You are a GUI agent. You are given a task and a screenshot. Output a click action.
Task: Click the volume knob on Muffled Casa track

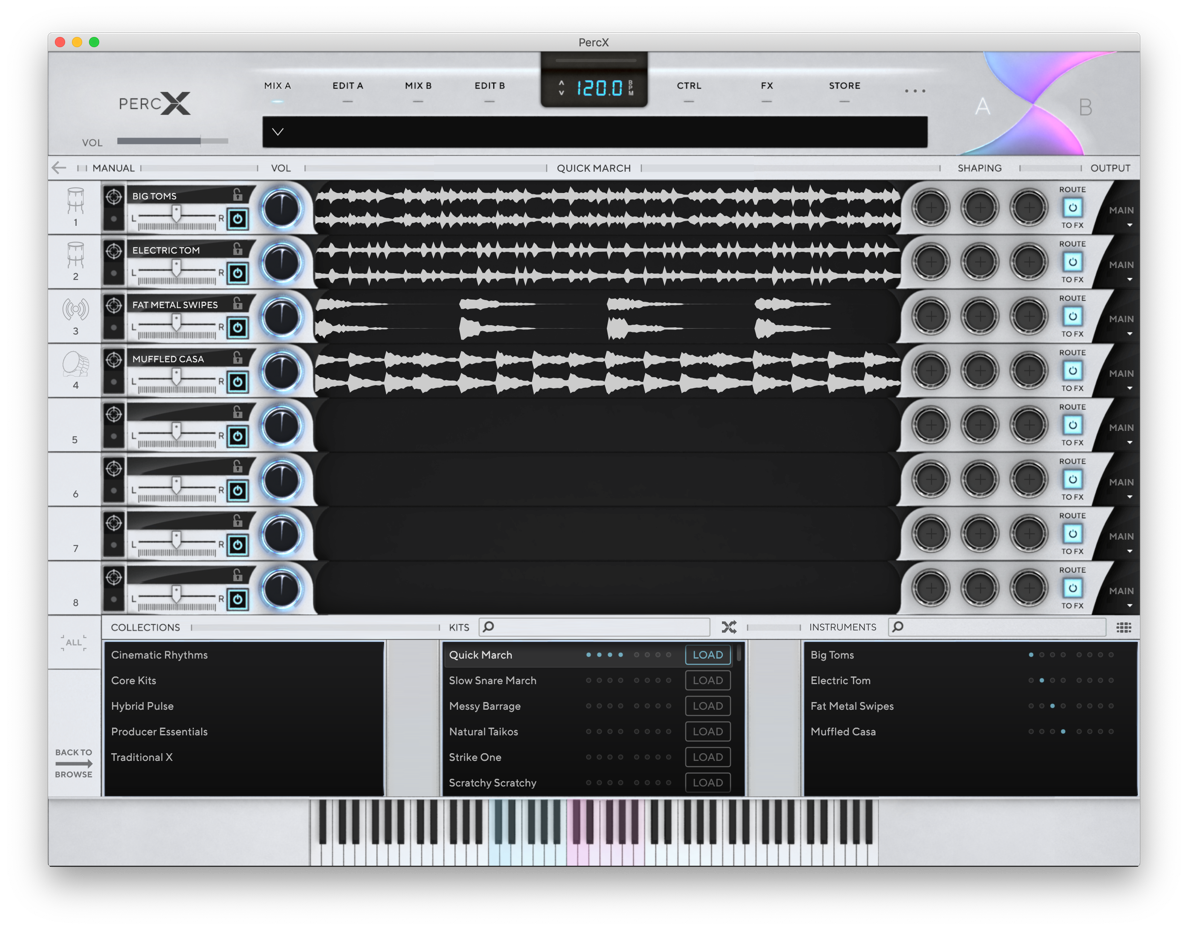(x=281, y=371)
